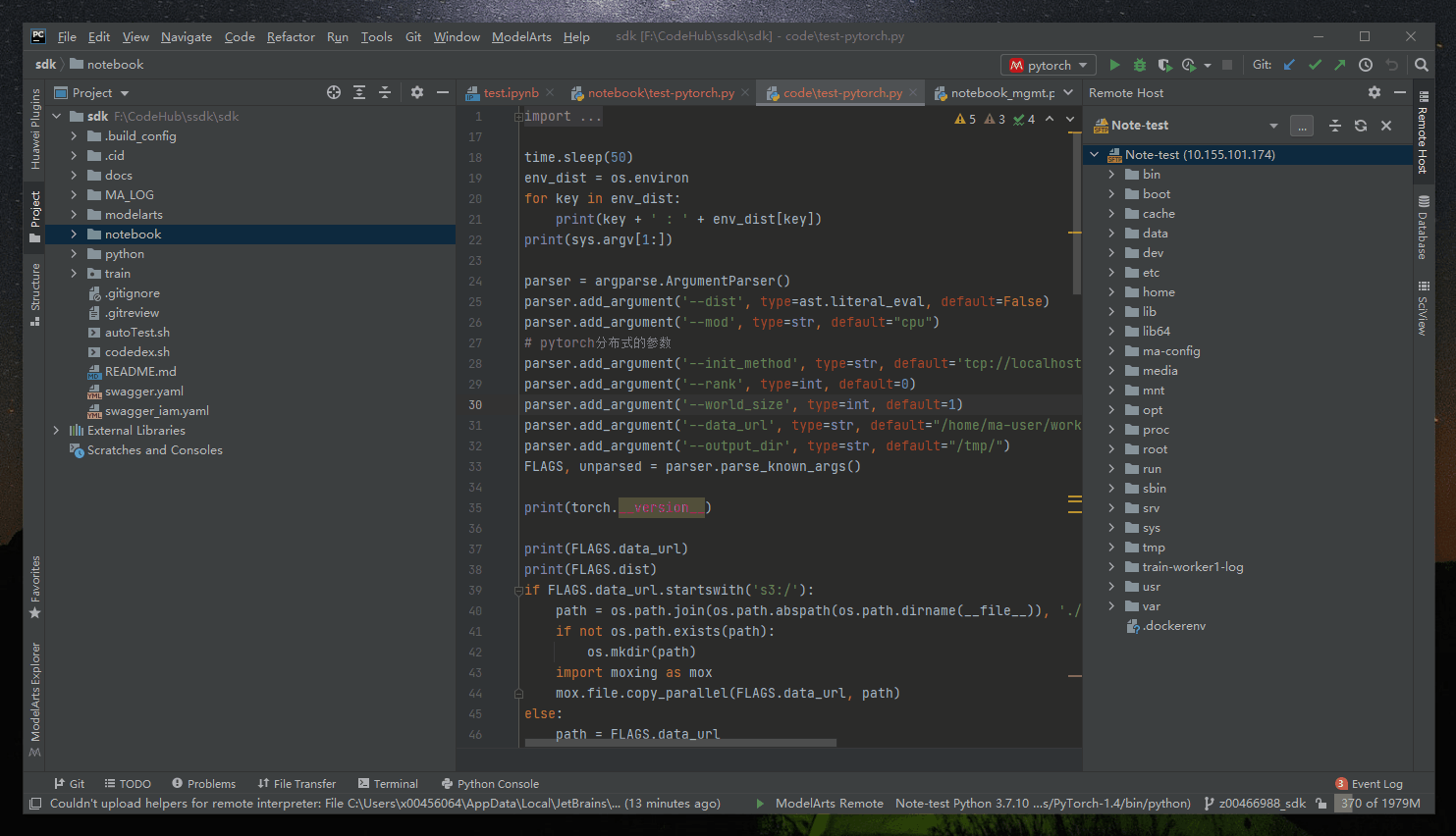Open Git history clock icon
Screen dimensions: 1456x836
tap(1366, 65)
